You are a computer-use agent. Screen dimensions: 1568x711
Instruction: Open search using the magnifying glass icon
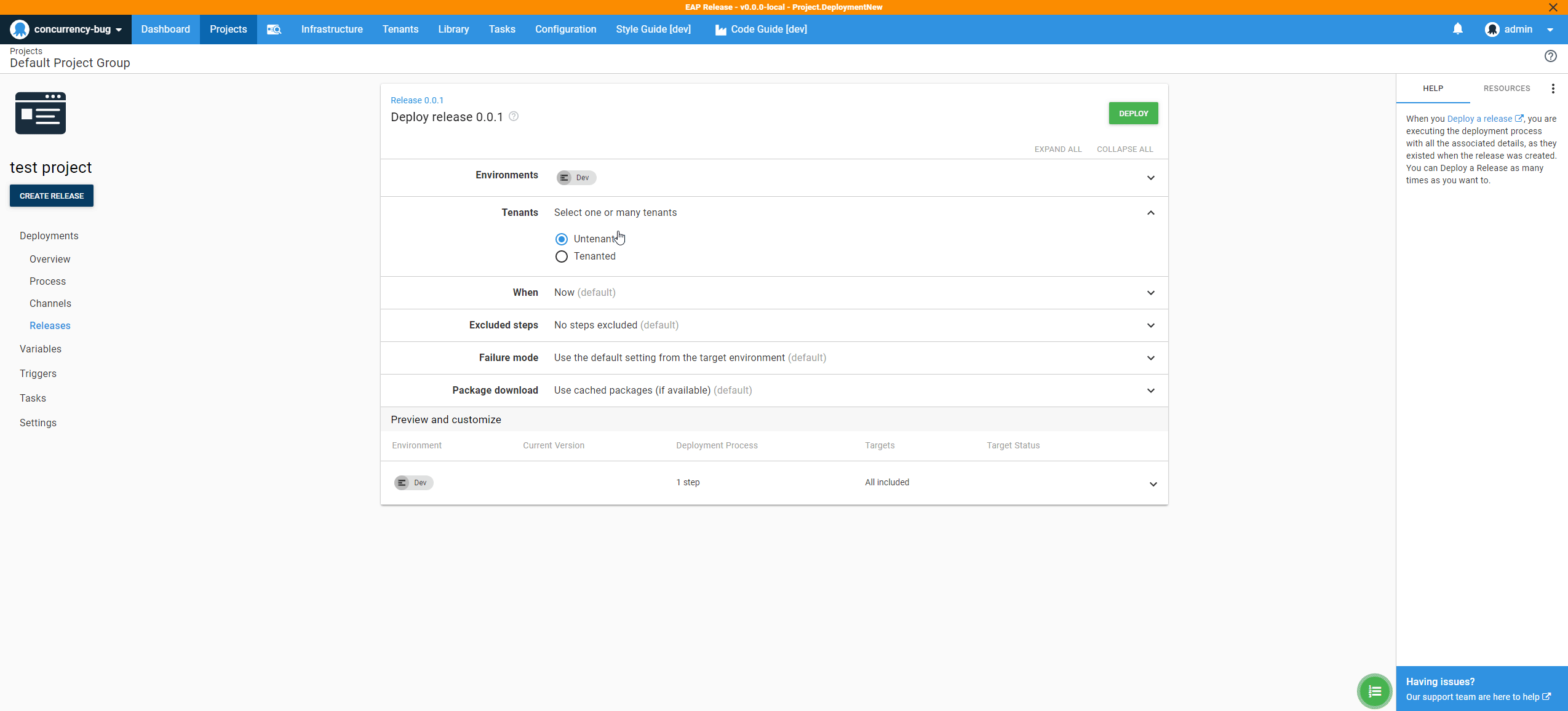pyautogui.click(x=274, y=29)
